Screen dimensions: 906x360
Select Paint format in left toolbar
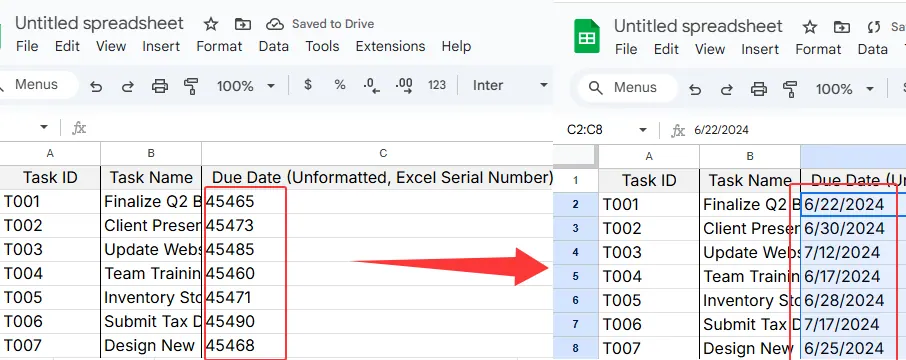tap(191, 86)
